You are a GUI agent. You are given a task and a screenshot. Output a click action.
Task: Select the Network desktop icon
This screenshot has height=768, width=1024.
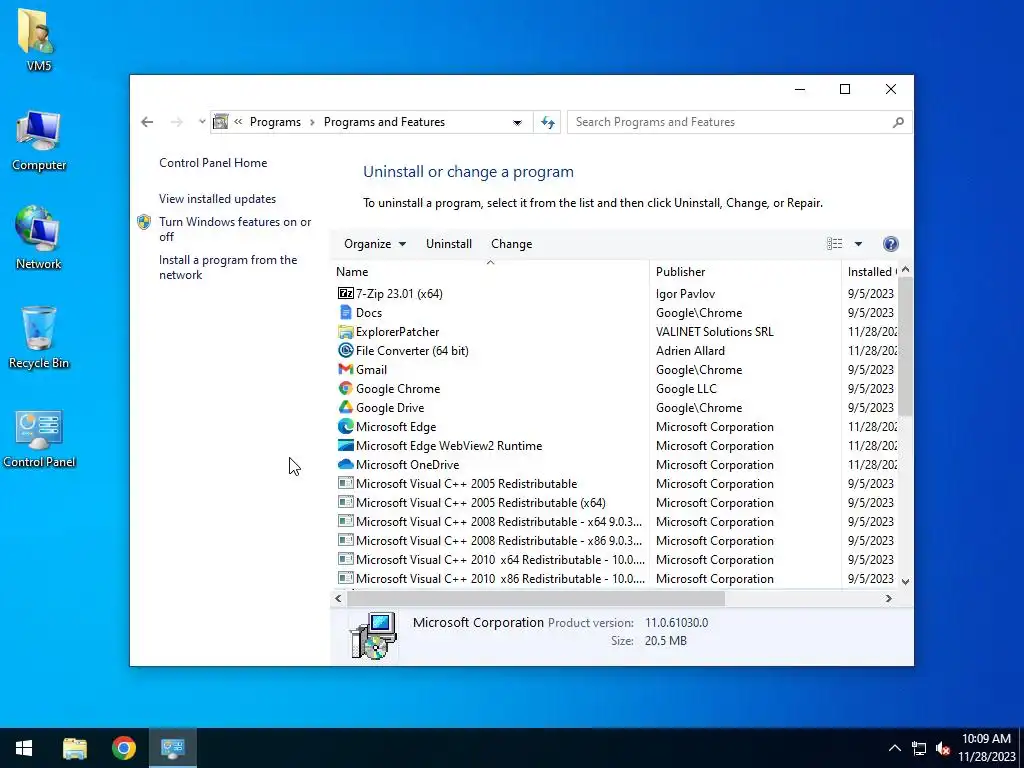39,238
